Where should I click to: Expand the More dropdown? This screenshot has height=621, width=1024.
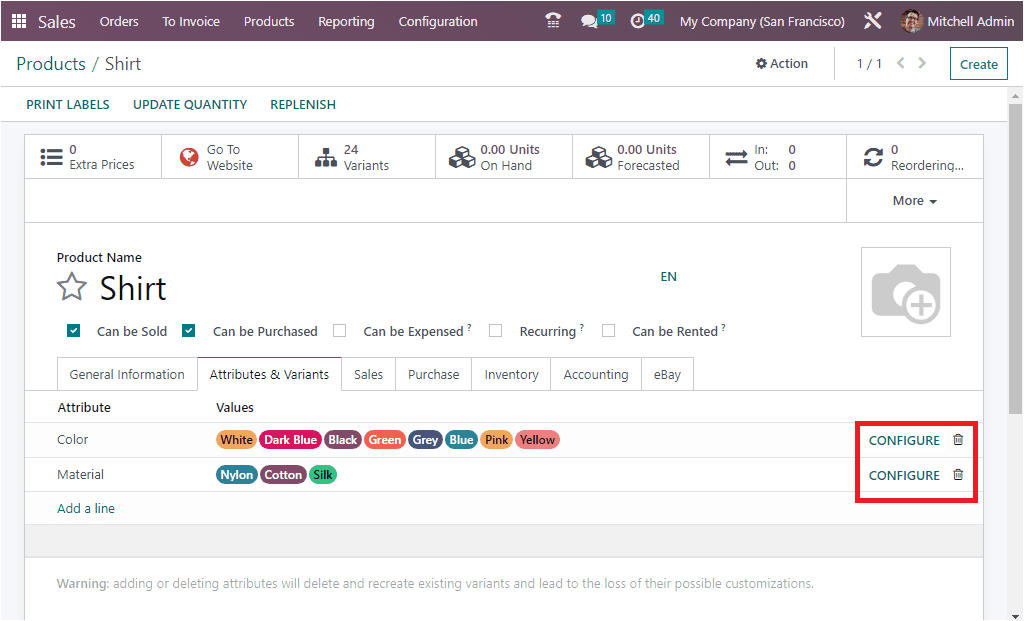click(x=915, y=200)
